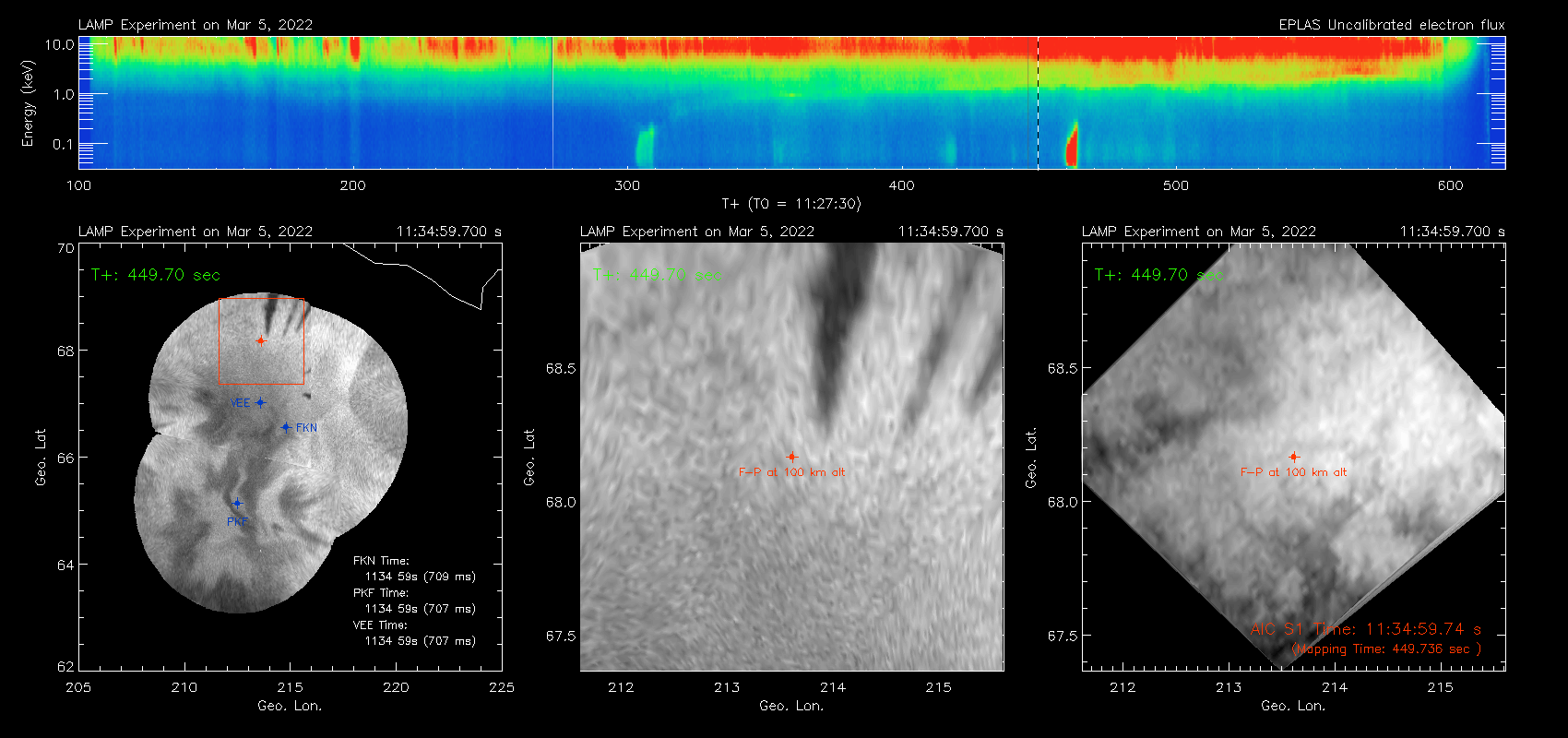Click 'F-P at 100 km alt' in middle panel

tap(791, 472)
